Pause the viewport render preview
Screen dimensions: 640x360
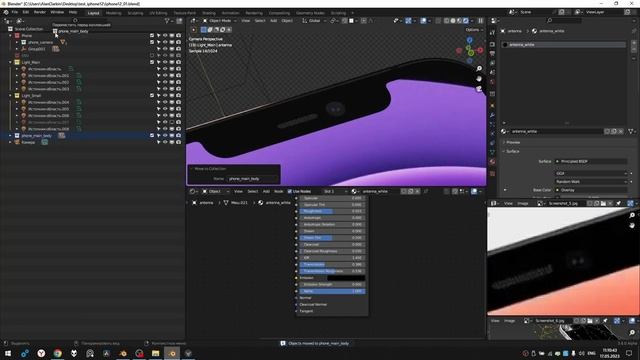click(x=480, y=20)
